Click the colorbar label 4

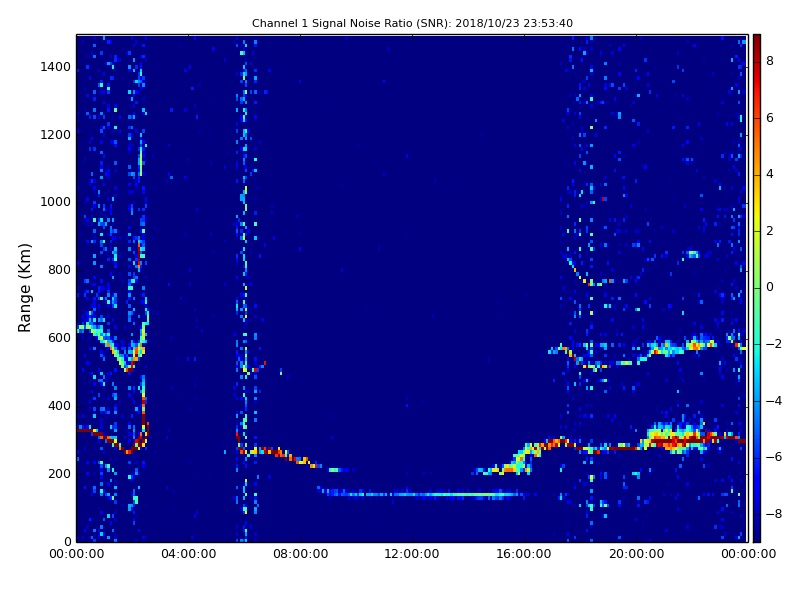(770, 174)
